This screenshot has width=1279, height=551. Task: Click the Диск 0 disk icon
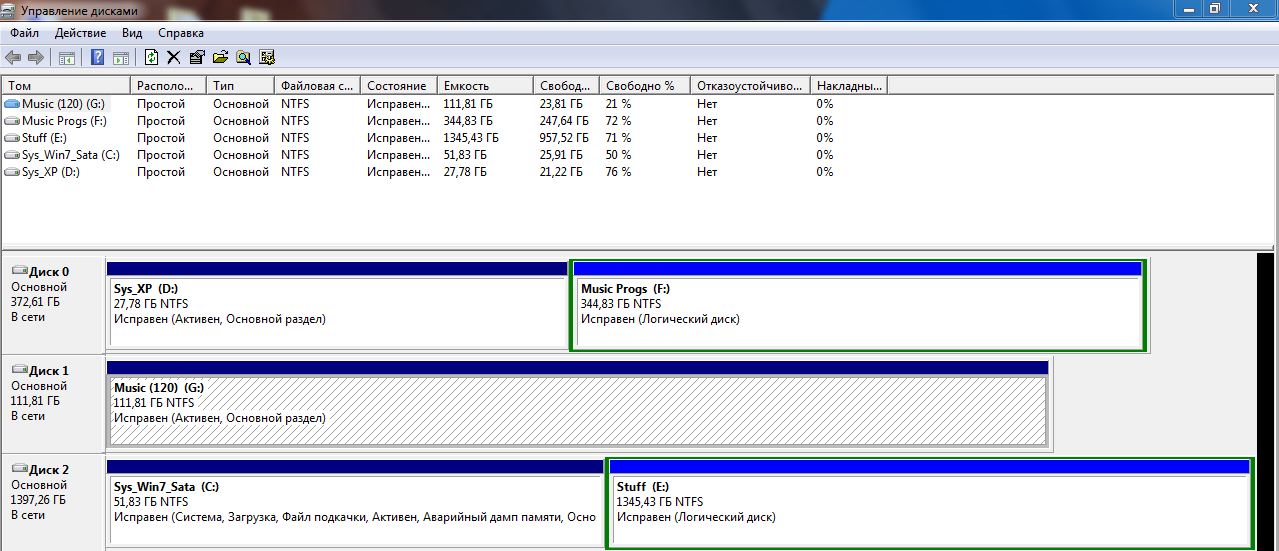[19, 271]
